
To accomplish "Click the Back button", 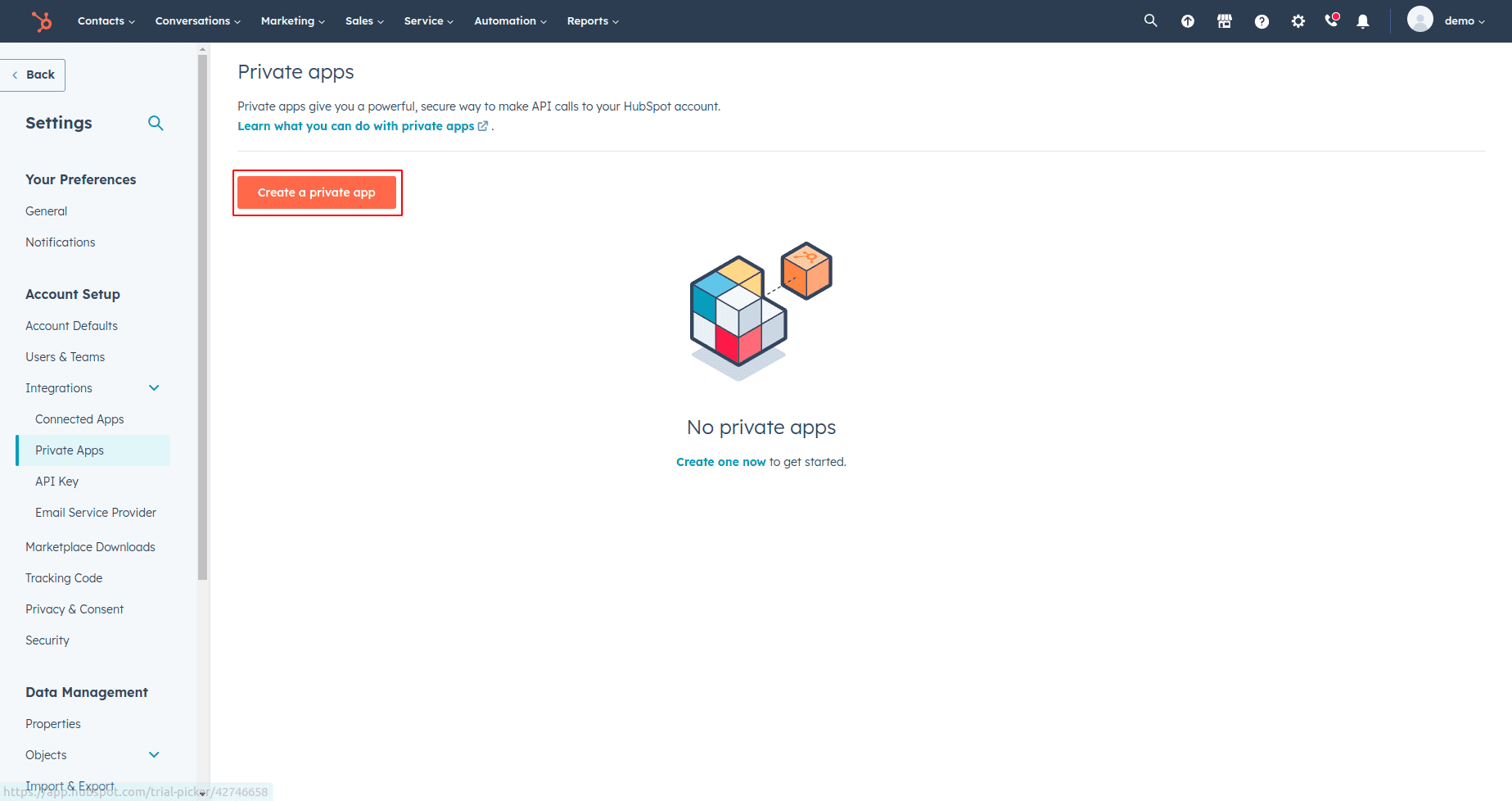I will click(x=33, y=75).
